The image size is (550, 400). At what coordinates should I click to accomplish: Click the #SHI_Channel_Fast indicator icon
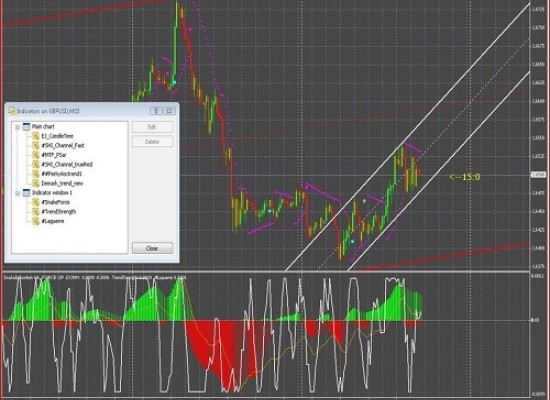[x=35, y=146]
